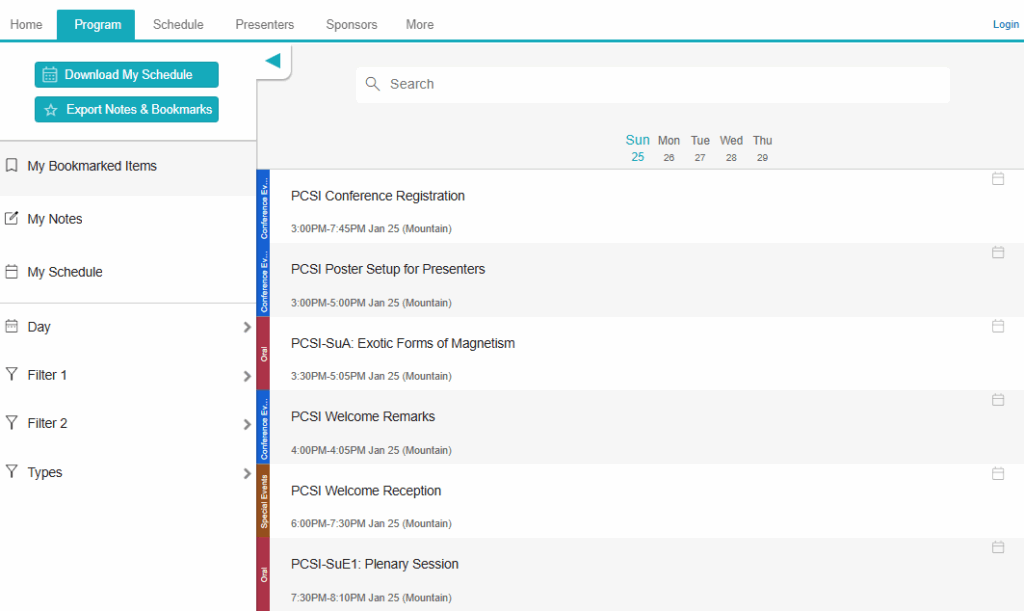
Task: Open the Presenters tab
Action: click(265, 25)
